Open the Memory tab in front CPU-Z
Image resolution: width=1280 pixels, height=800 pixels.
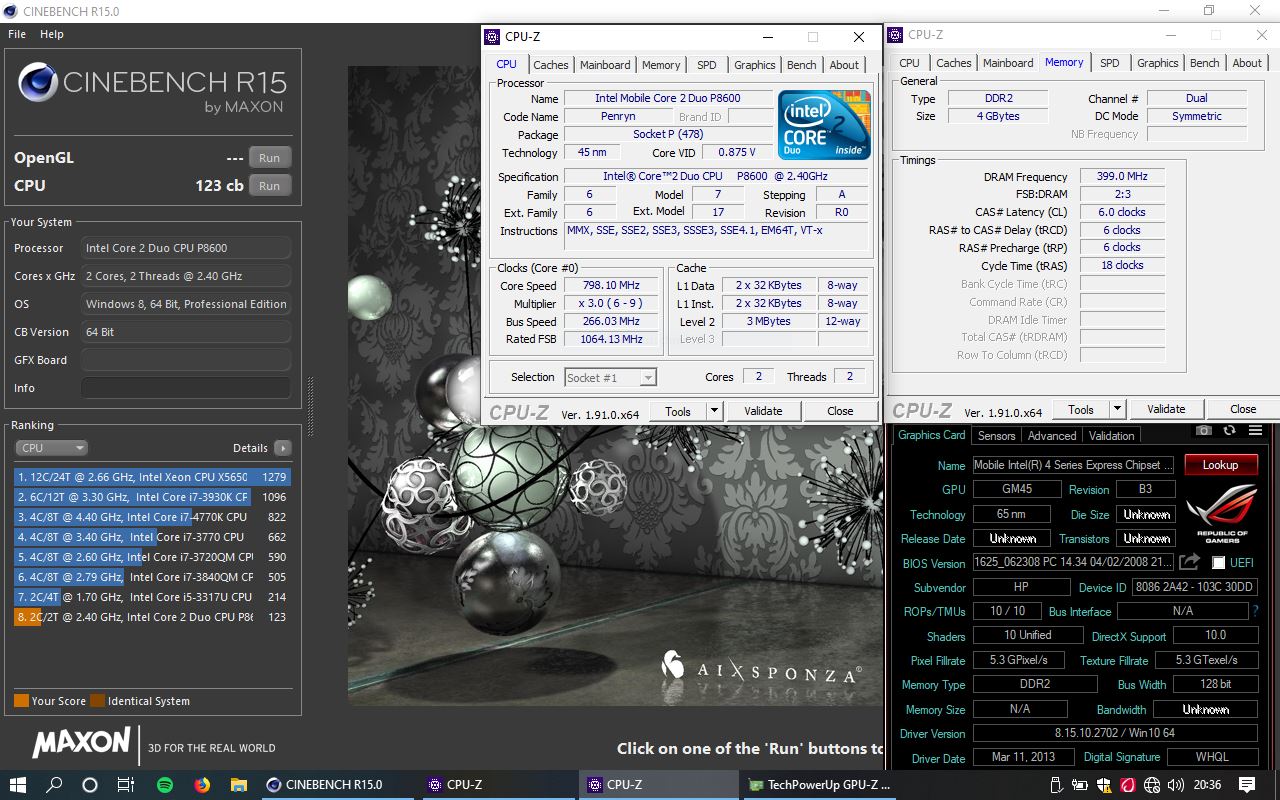coord(661,65)
